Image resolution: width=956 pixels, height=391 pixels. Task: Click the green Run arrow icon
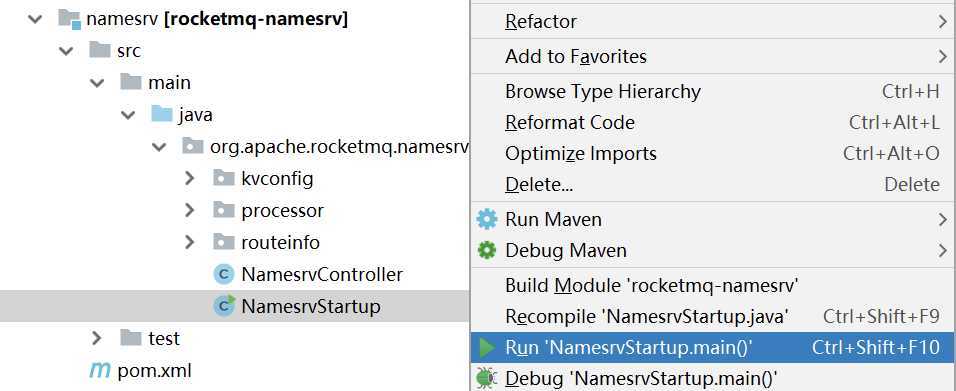tap(487, 348)
